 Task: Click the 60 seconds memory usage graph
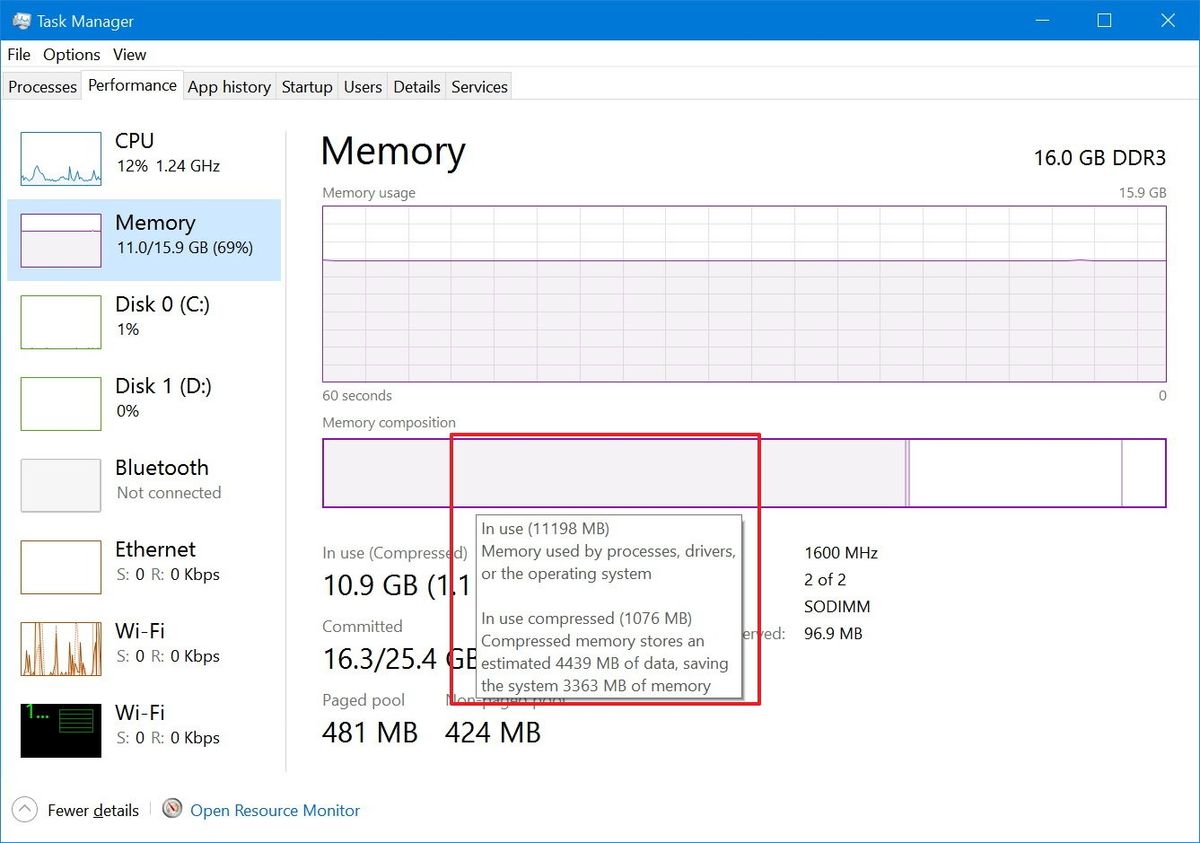pos(743,293)
